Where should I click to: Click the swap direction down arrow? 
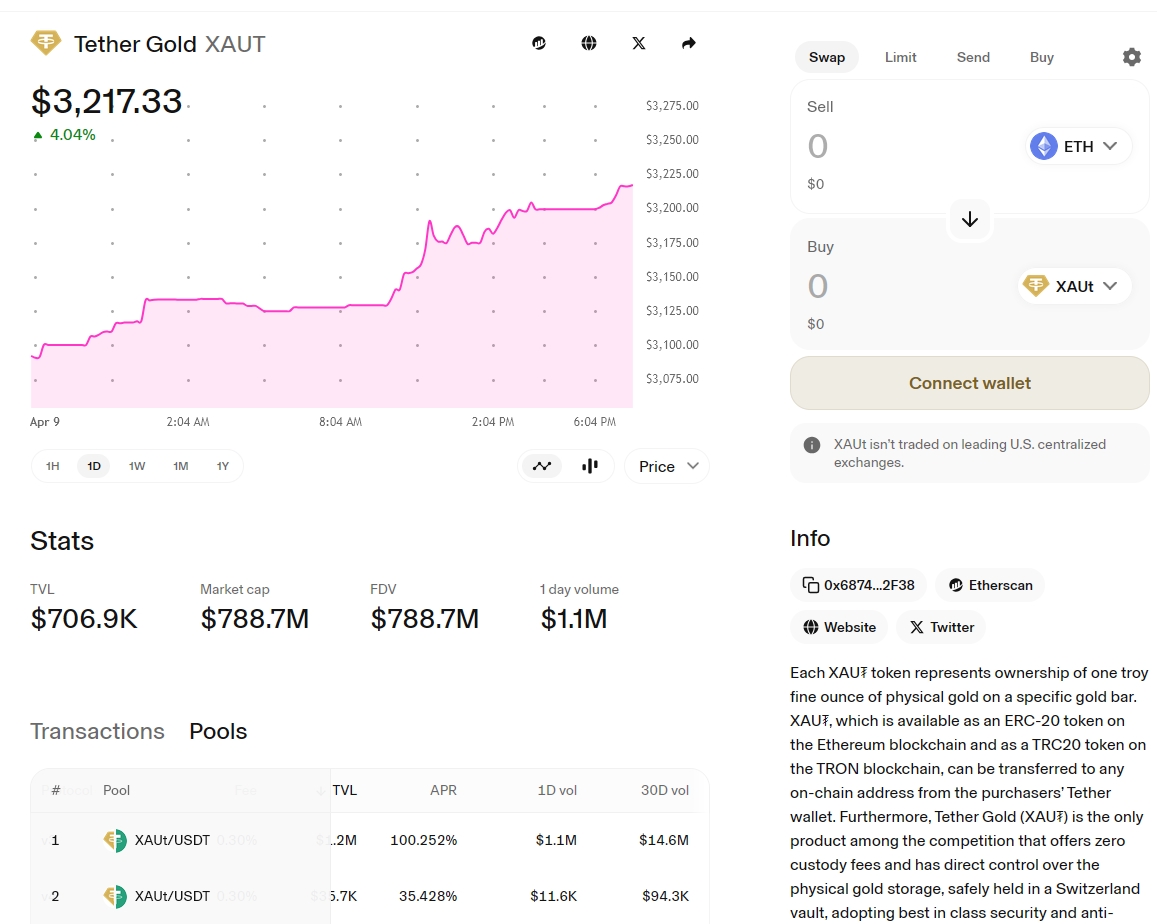click(970, 219)
